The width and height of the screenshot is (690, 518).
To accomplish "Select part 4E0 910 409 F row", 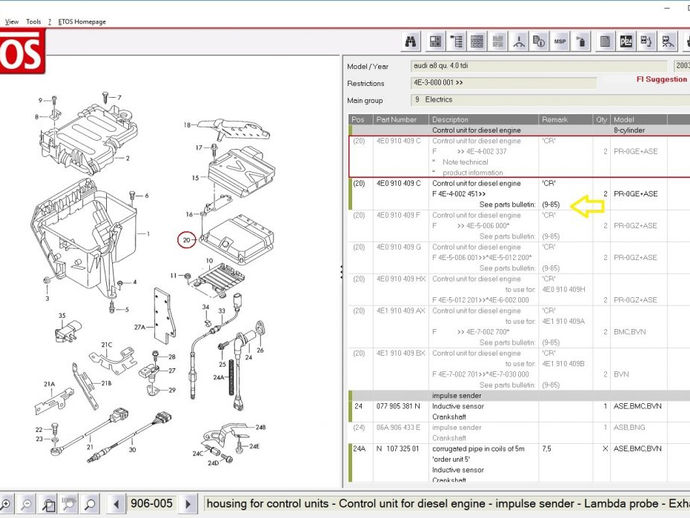I will coord(519,226).
